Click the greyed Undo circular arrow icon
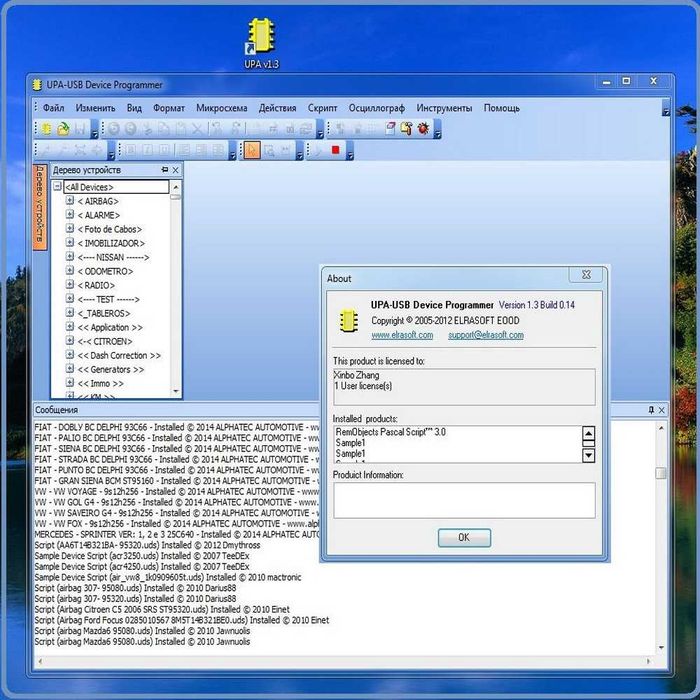 coord(114,129)
